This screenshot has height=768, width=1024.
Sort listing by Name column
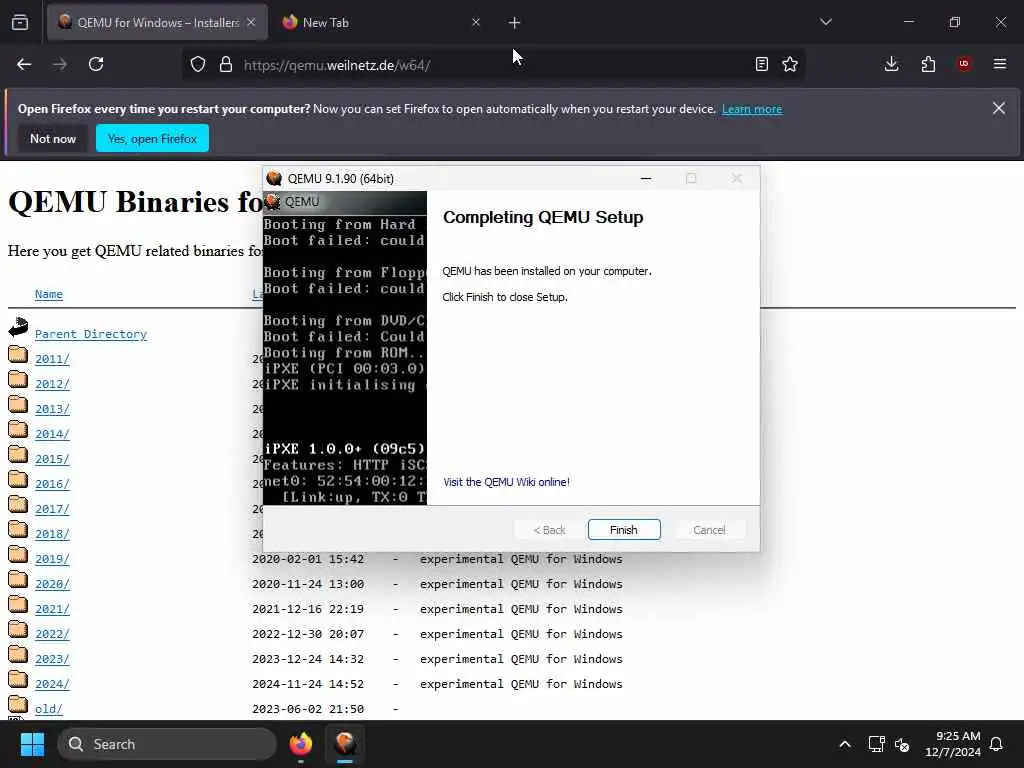pyautogui.click(x=49, y=294)
